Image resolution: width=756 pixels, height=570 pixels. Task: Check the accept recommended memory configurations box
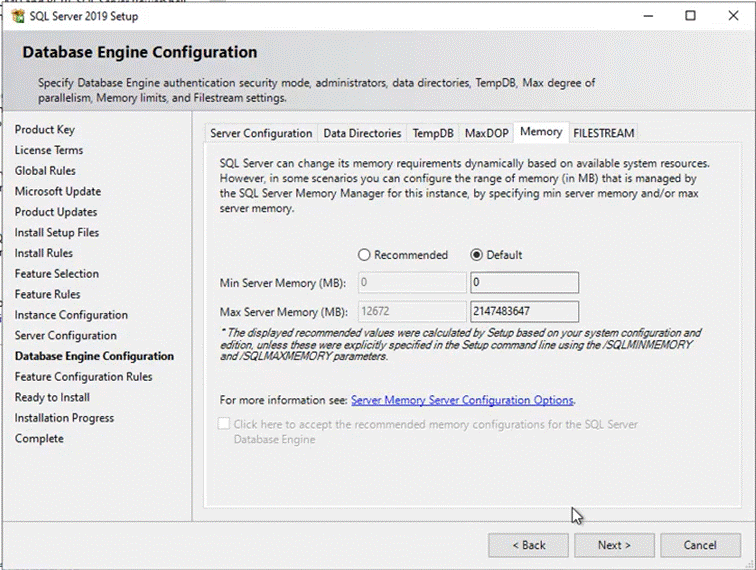(x=224, y=424)
